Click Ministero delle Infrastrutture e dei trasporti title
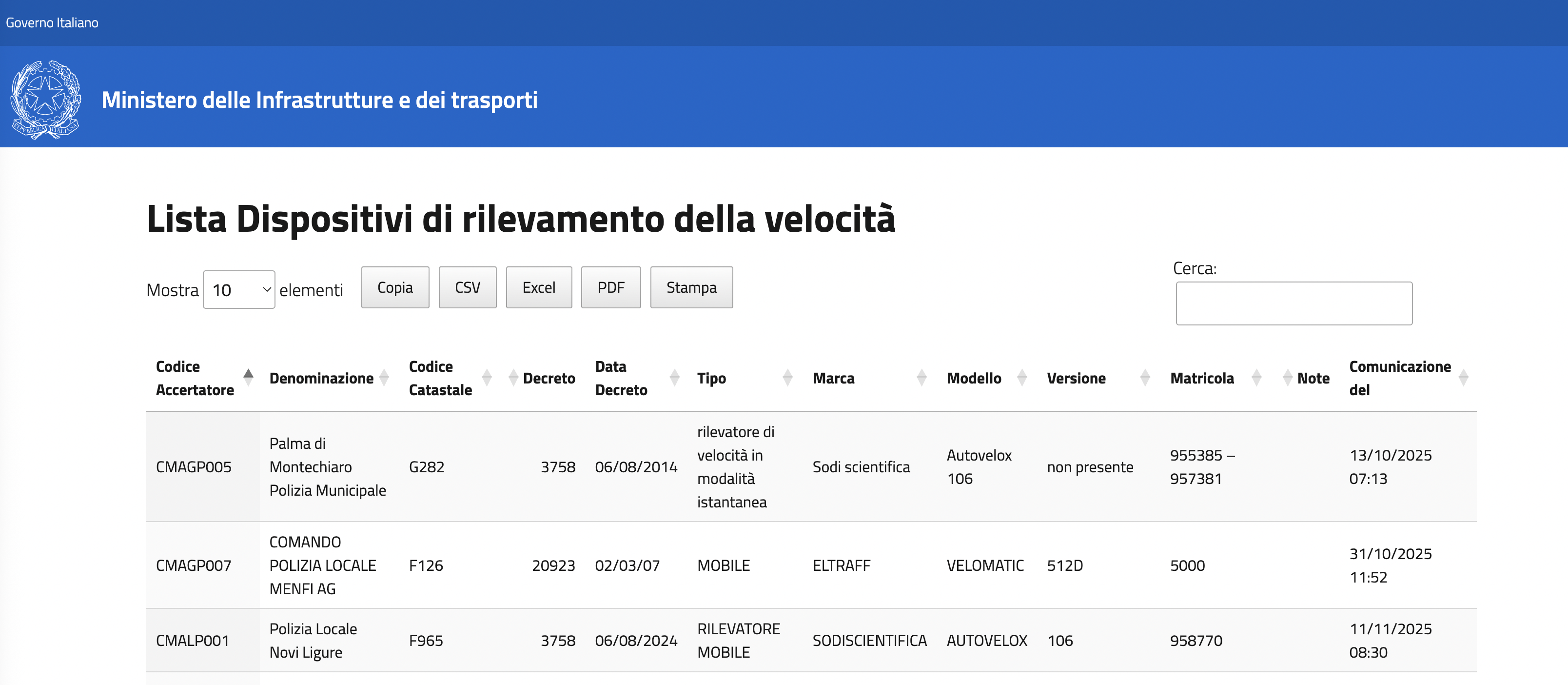The height and width of the screenshot is (685, 1568). click(x=319, y=100)
